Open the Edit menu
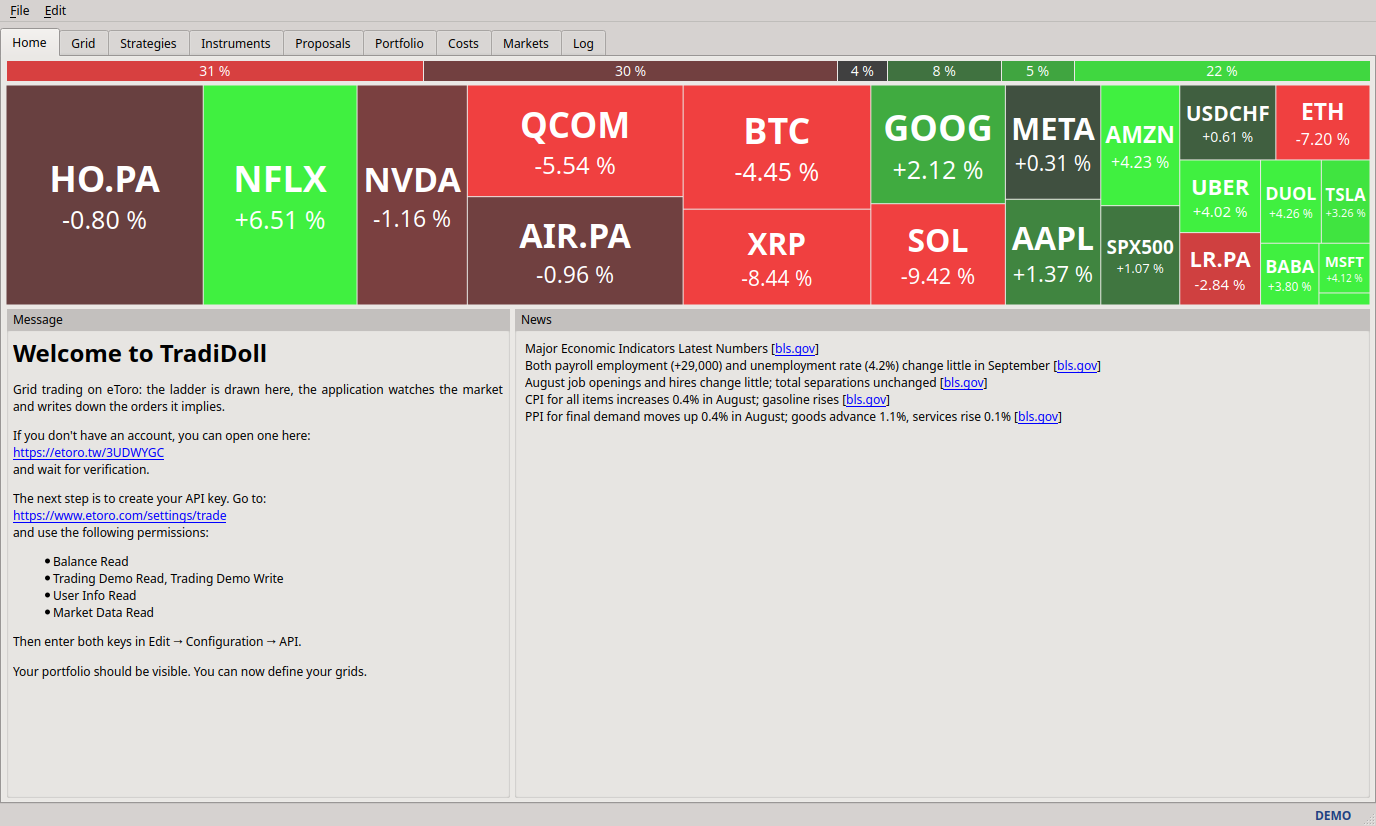The width and height of the screenshot is (1376, 826). (55, 10)
